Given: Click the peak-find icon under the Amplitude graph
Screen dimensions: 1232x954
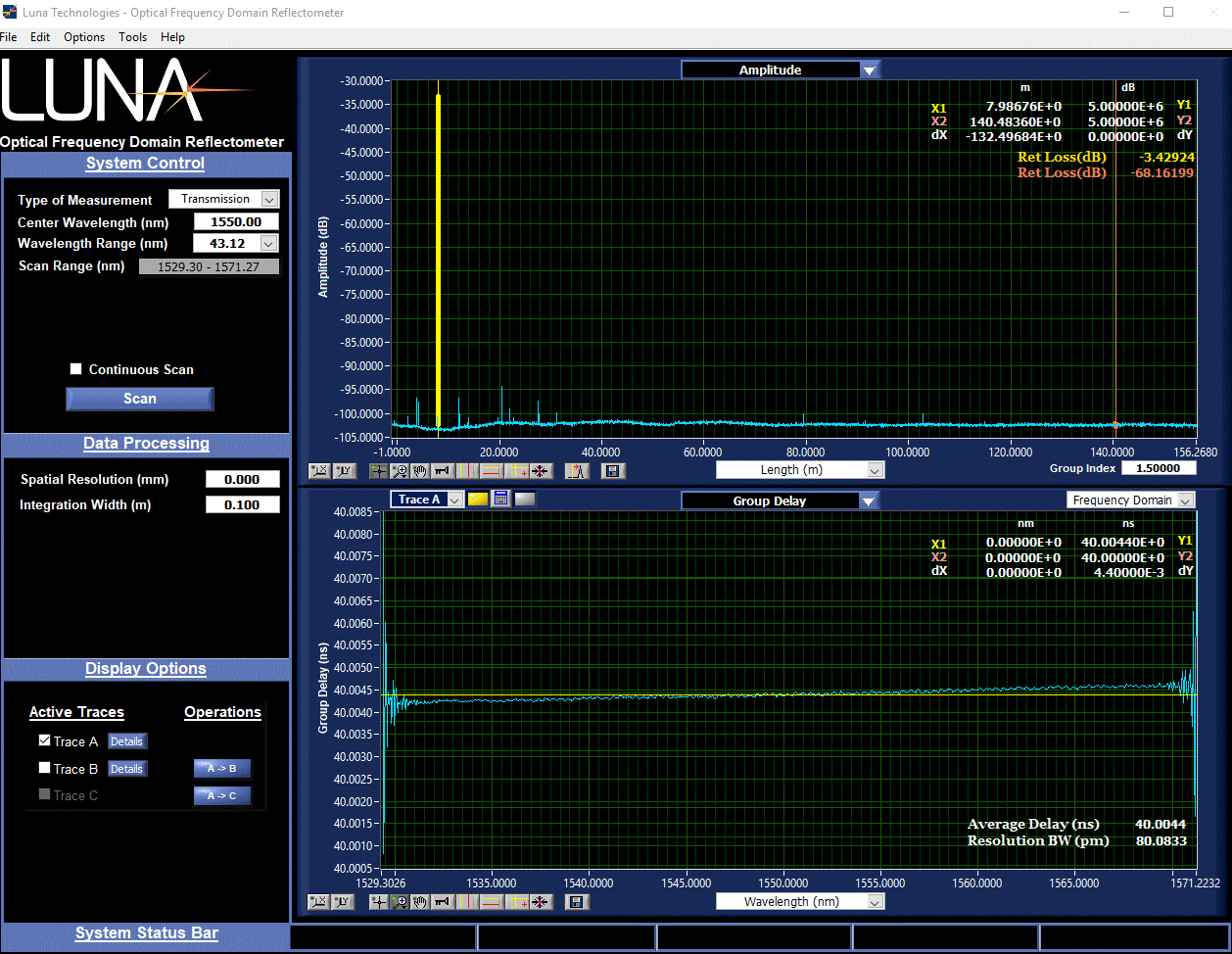Looking at the screenshot, I should 577,471.
